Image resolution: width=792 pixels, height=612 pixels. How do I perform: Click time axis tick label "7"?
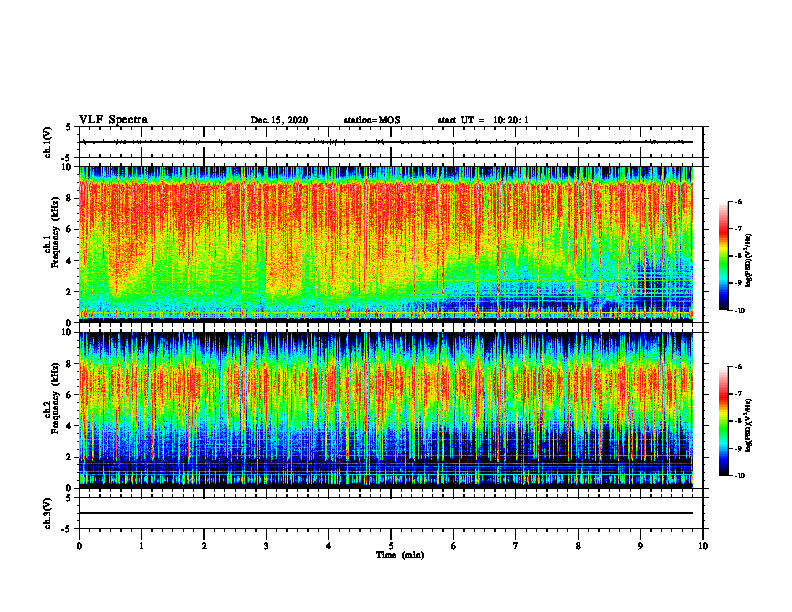[516, 546]
